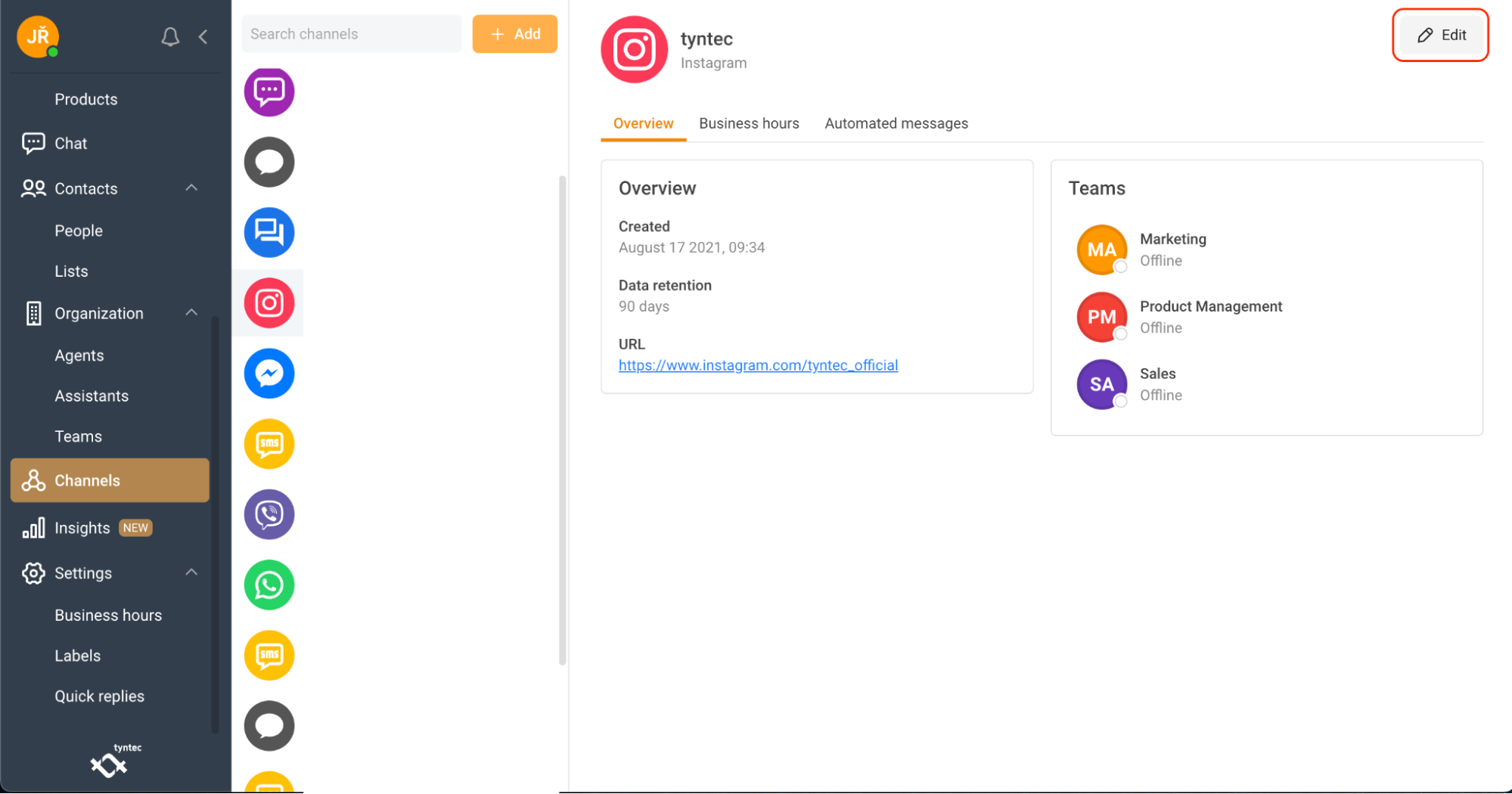Click the channel list vertical scrollbar
The height and width of the screenshot is (794, 1512).
tap(562, 420)
